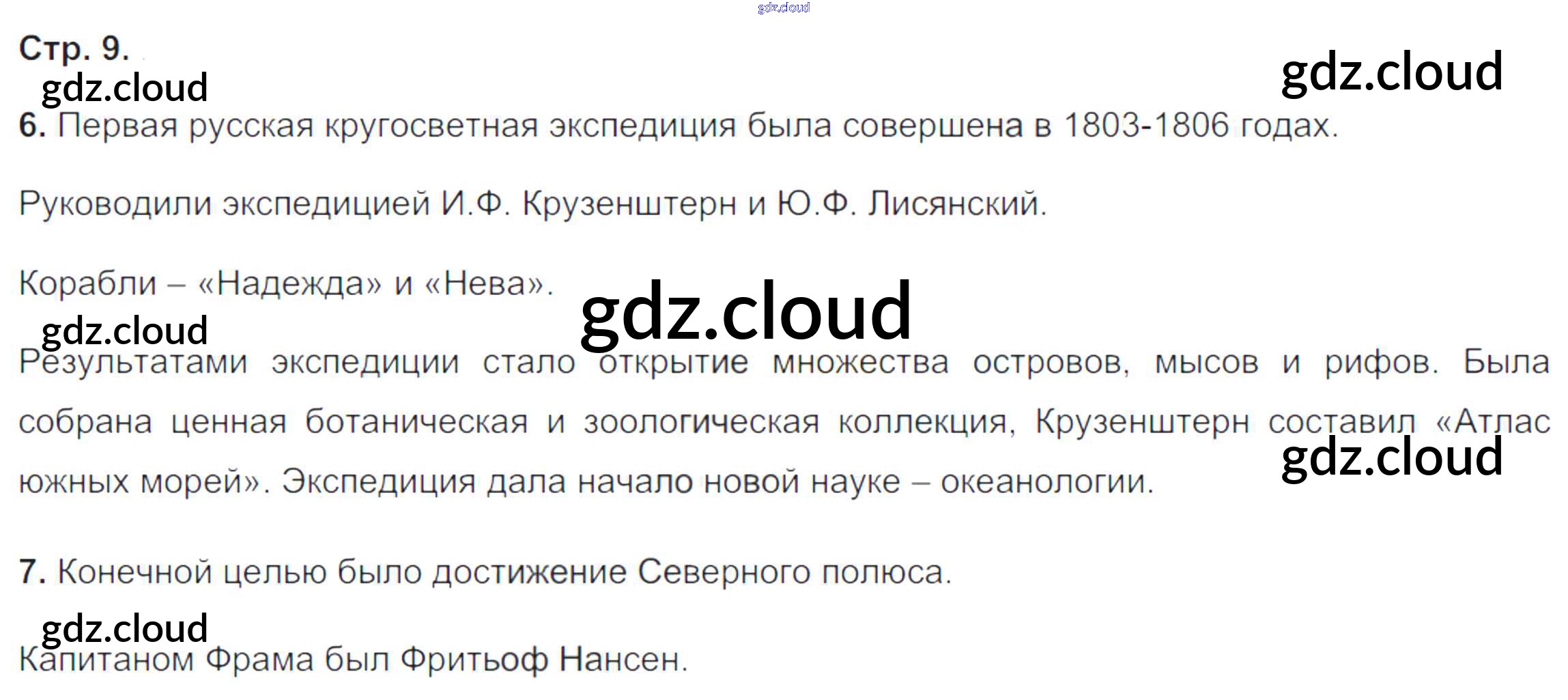This screenshot has width=1568, height=700.
Task: Click the bold answer number '6.'
Action: [32, 126]
